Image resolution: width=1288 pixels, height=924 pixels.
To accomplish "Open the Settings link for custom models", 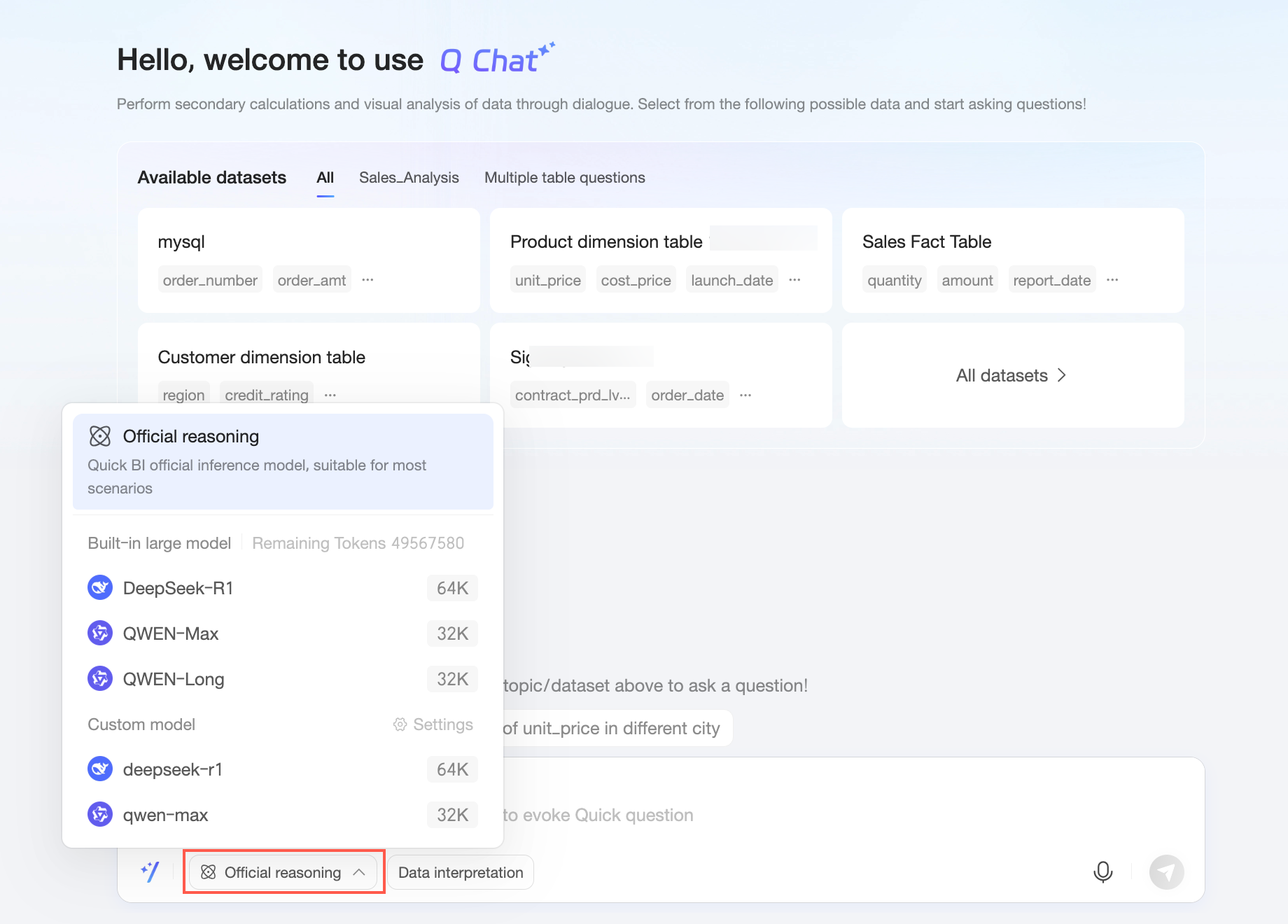I will click(433, 724).
